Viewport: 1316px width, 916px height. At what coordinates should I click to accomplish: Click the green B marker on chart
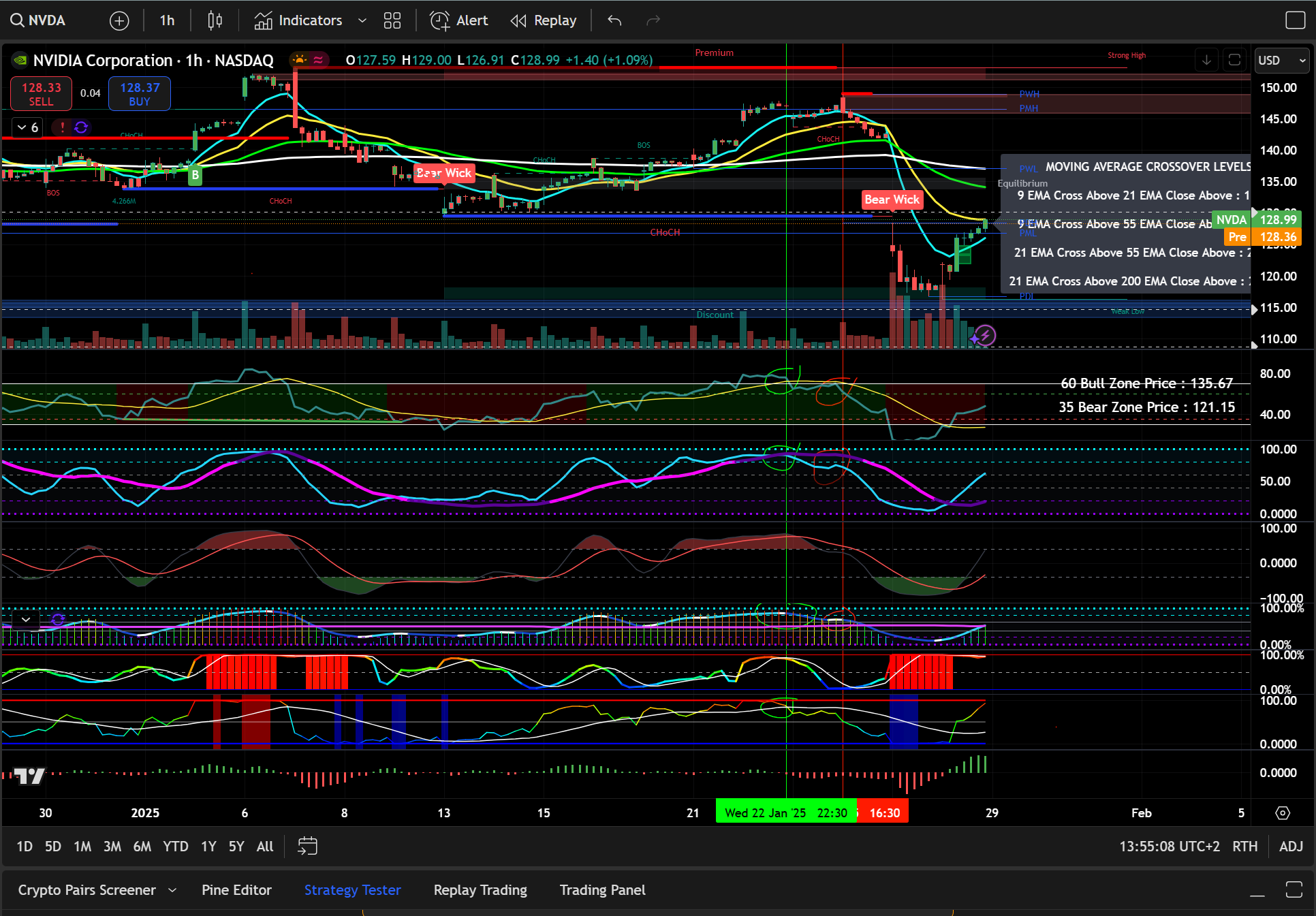pos(195,175)
